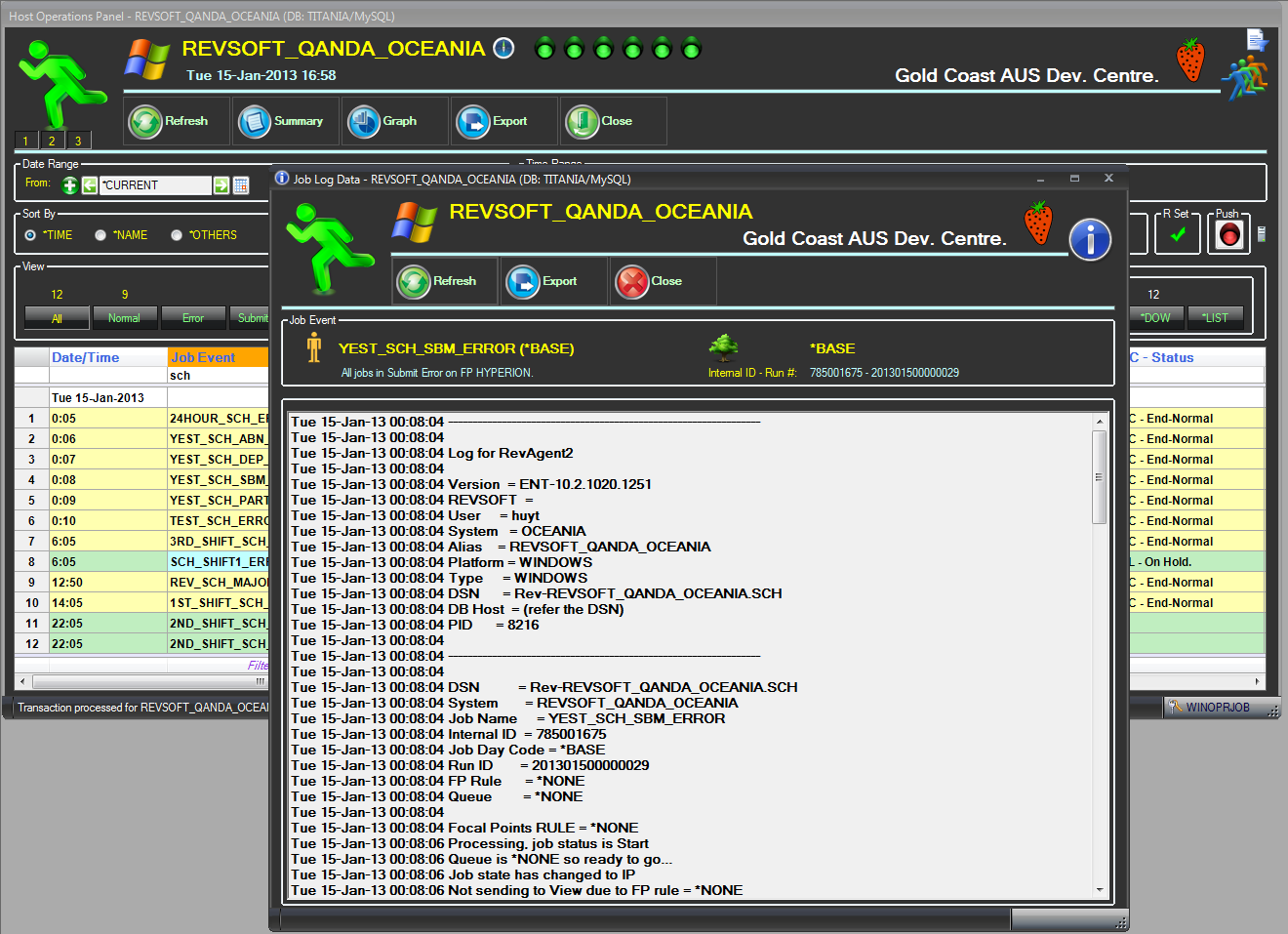Sort by *NAME radio option
The image size is (1288, 934).
point(101,235)
